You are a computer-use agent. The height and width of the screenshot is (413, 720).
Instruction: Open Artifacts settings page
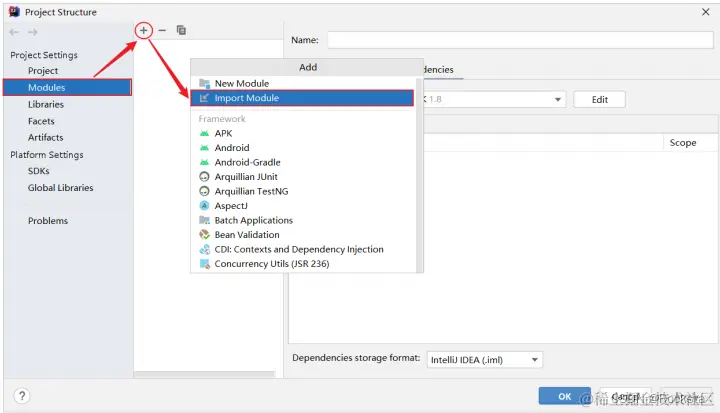point(45,137)
